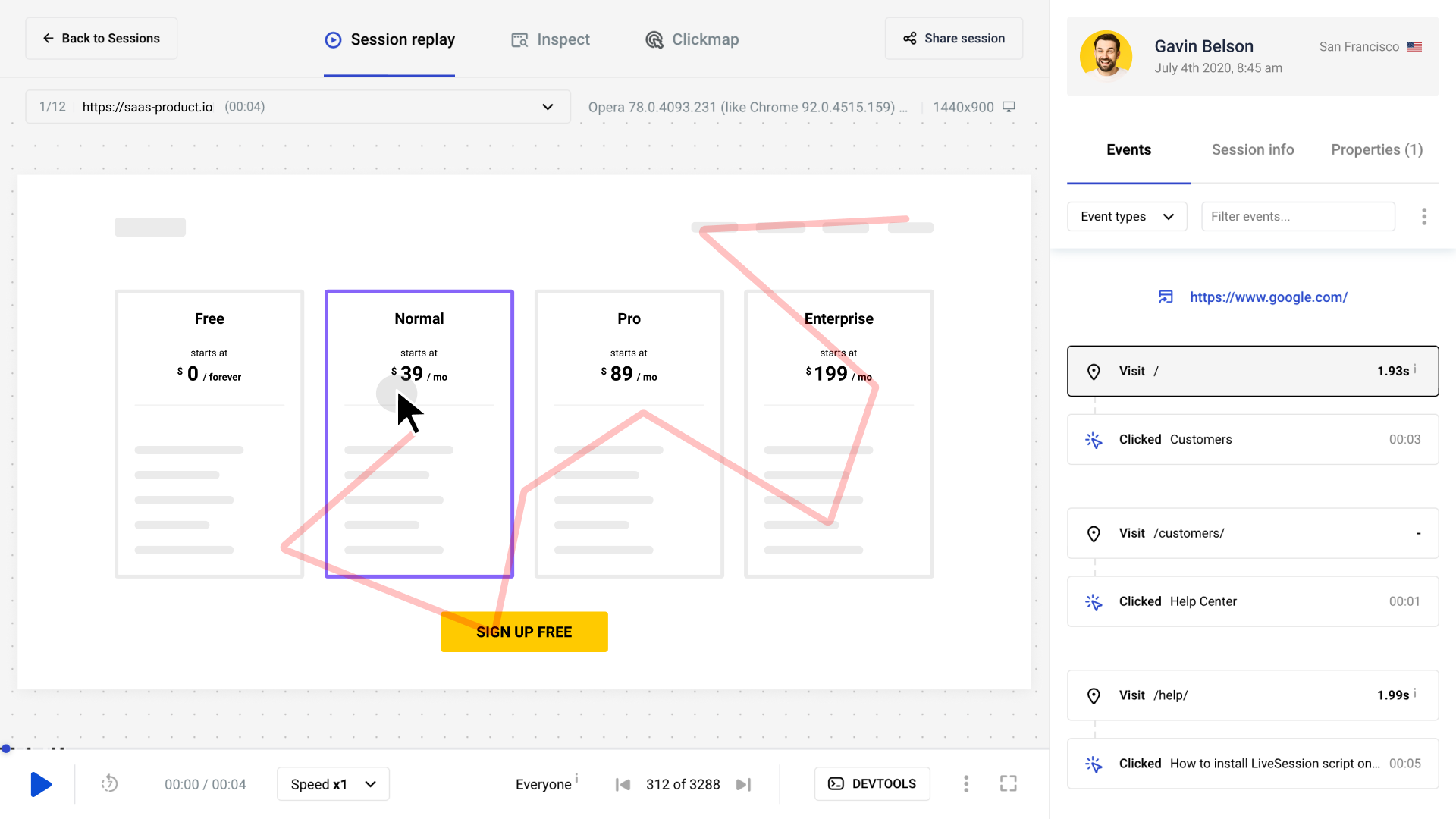Expand the Event types dropdown
The image size is (1456, 819).
coord(1126,217)
